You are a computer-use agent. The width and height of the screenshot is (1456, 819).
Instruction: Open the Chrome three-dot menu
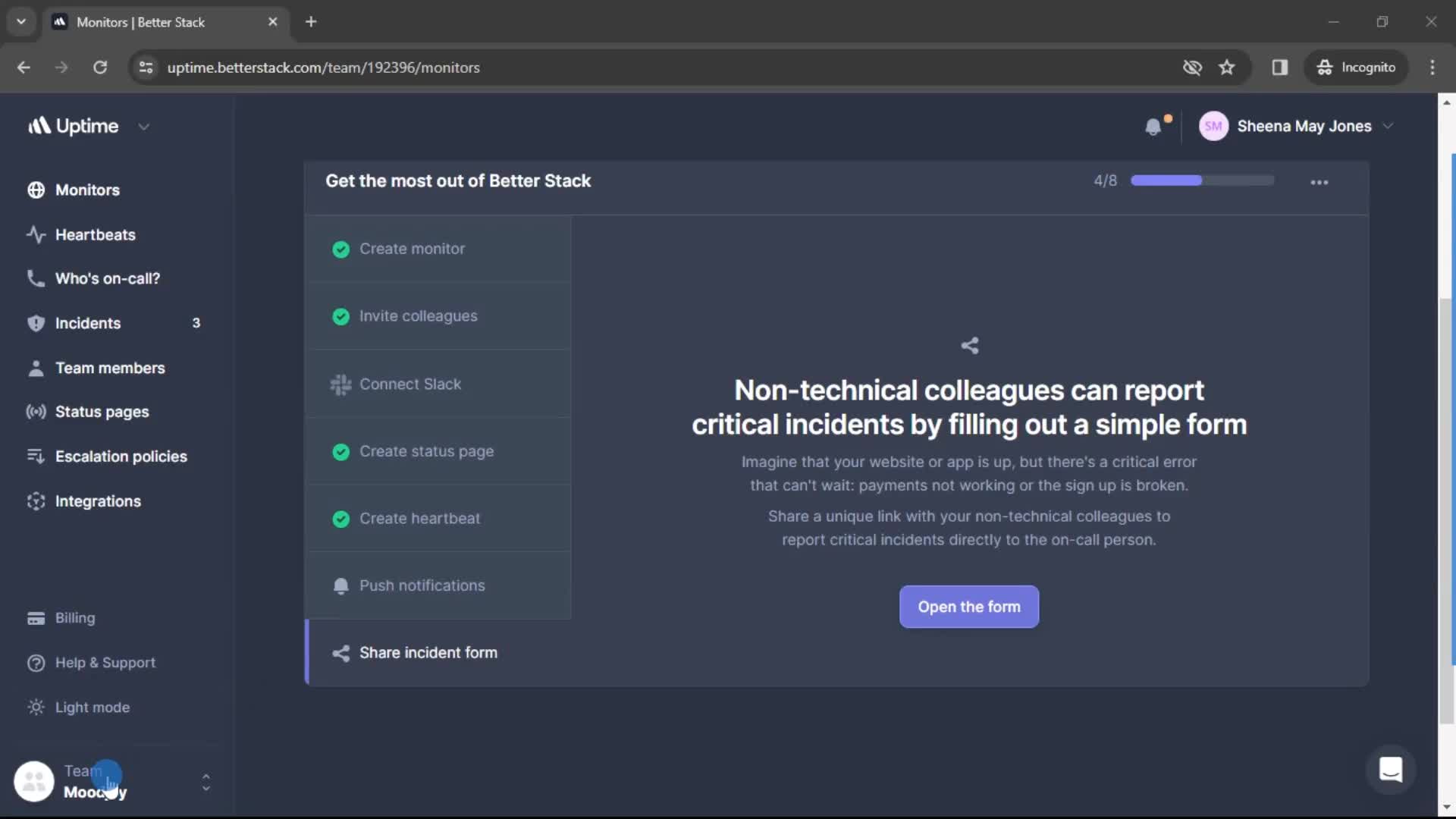point(1432,67)
